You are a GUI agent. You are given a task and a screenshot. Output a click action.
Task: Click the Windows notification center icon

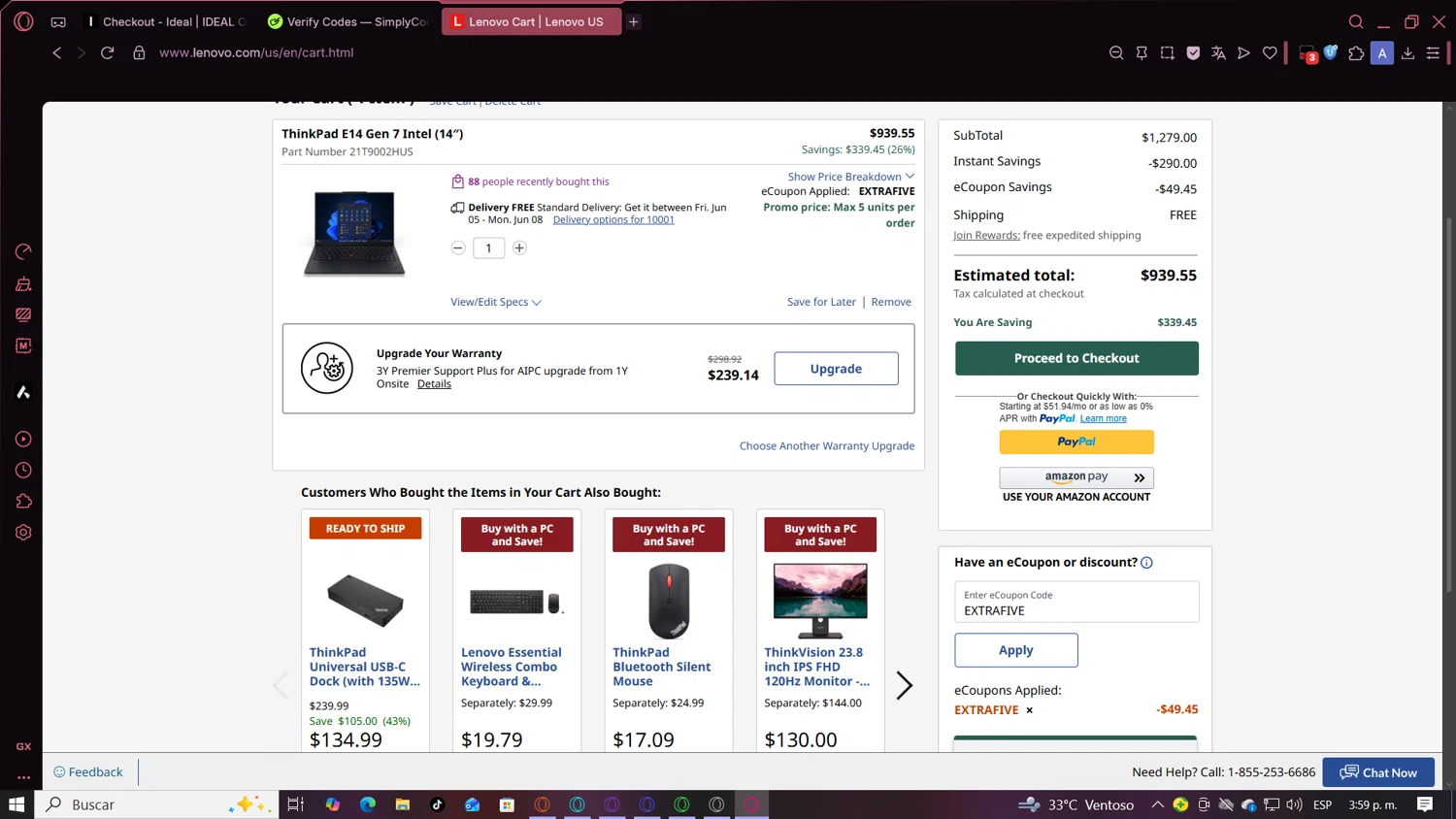coord(1425,804)
